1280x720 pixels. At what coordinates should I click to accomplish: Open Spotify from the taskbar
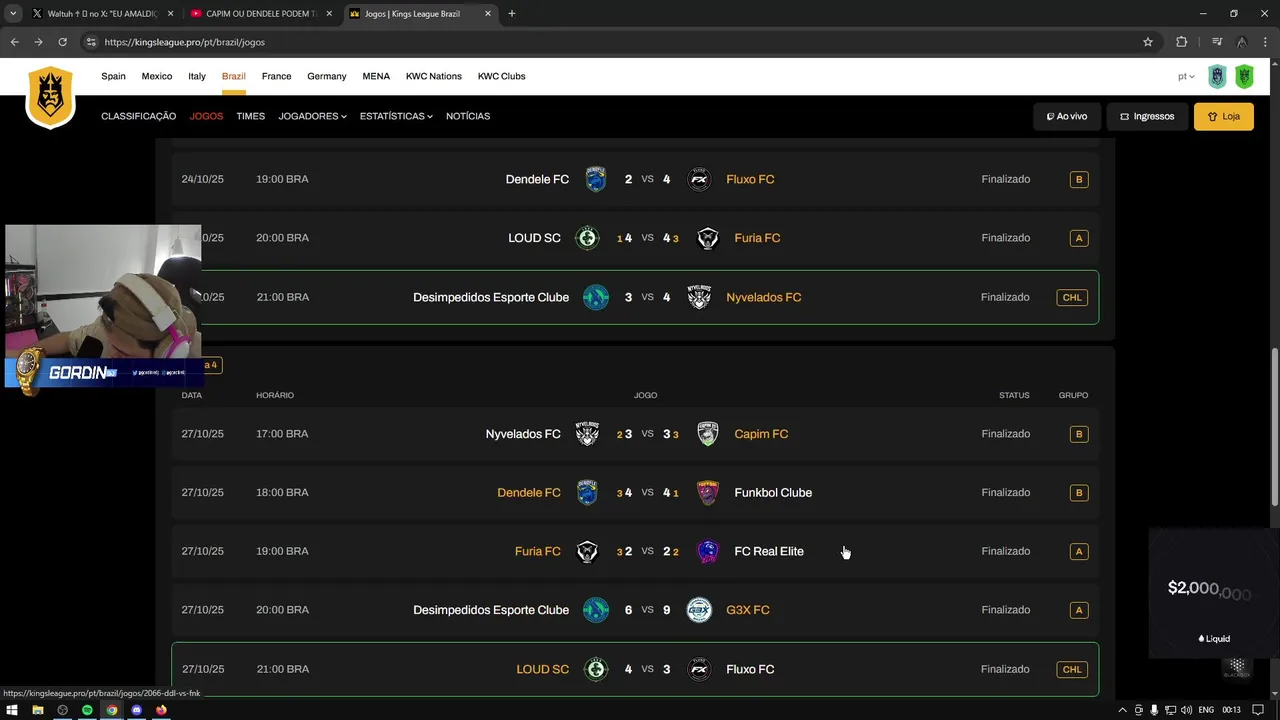[x=87, y=710]
